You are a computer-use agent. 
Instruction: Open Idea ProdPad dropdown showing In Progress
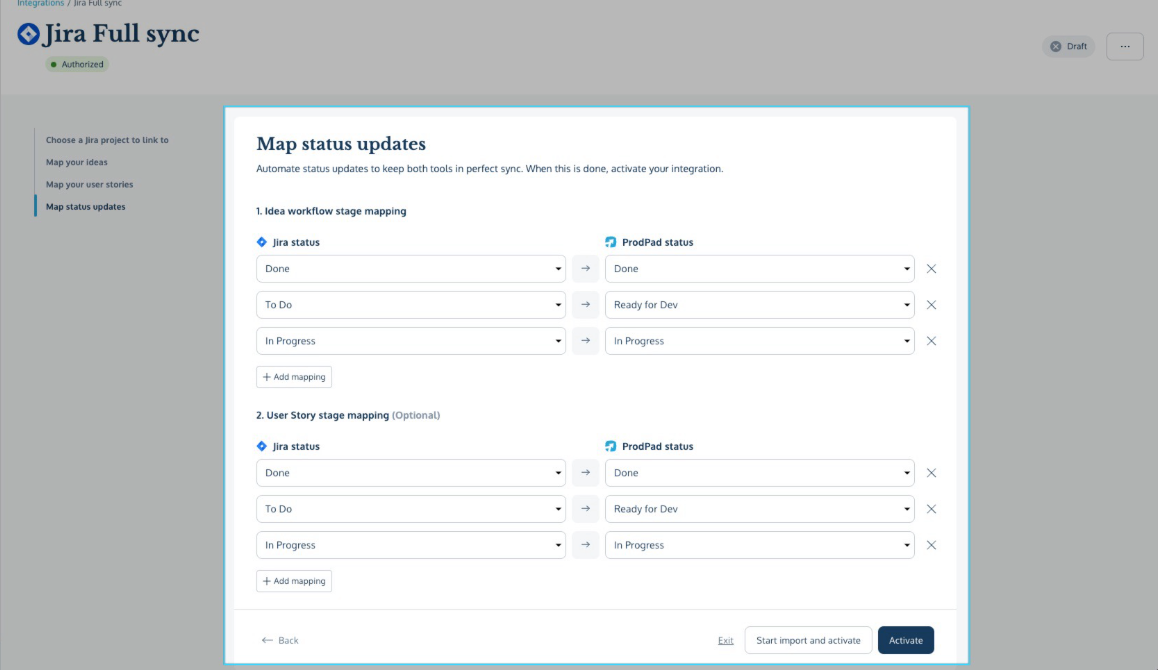pos(759,341)
